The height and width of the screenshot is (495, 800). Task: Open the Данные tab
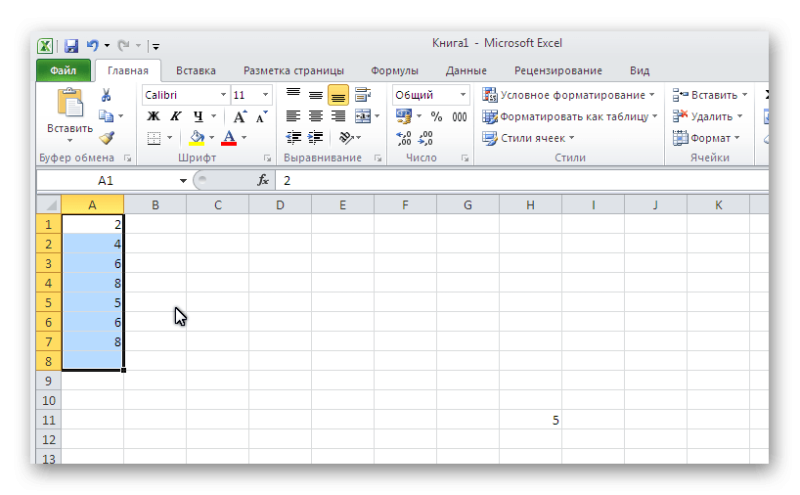tap(466, 70)
